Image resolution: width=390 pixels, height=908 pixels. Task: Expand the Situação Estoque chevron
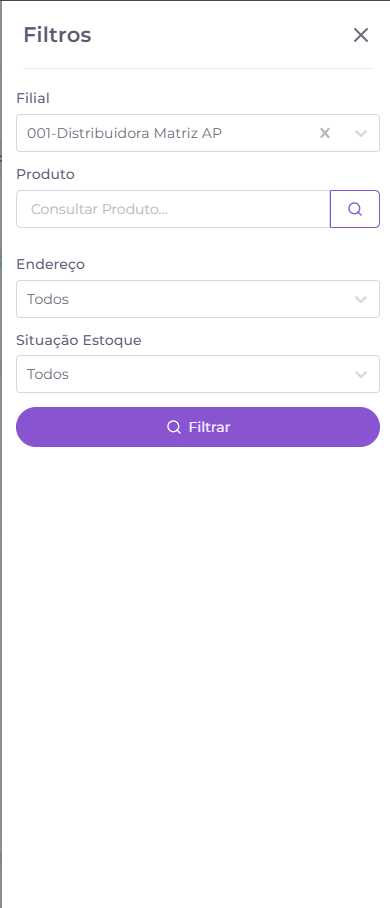pos(361,374)
